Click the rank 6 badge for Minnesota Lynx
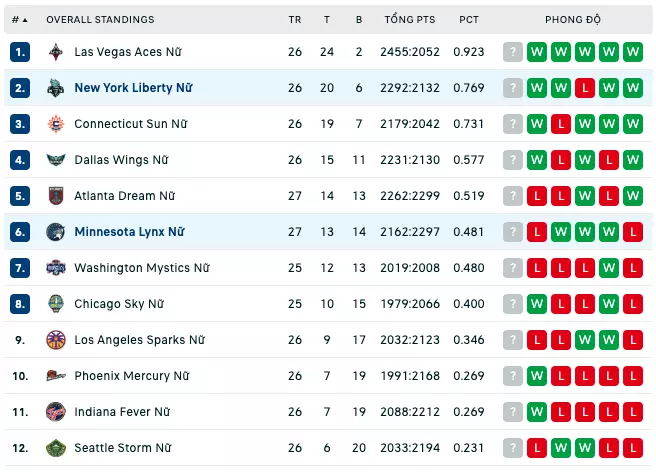The image size is (656, 472). click(20, 232)
